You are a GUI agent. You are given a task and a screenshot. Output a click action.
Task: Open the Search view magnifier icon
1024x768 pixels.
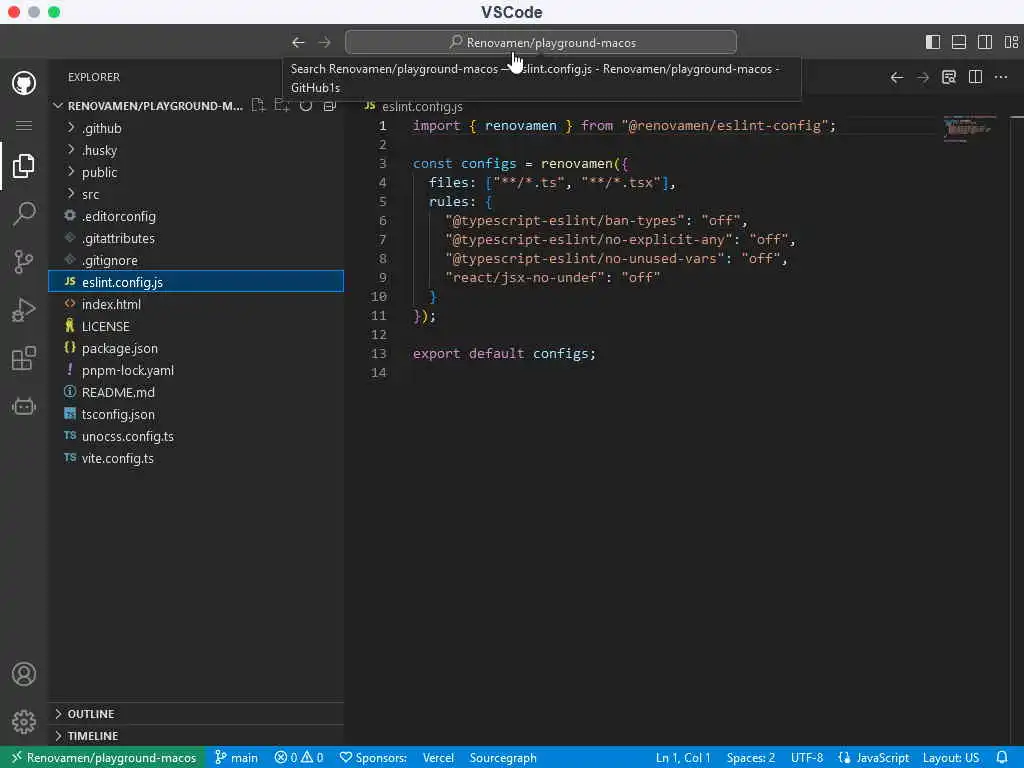point(24,214)
